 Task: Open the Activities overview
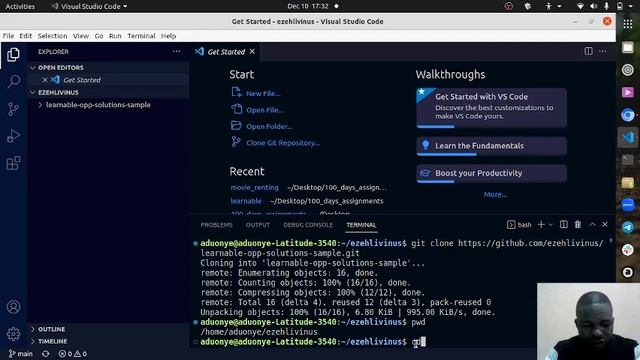click(x=20, y=6)
